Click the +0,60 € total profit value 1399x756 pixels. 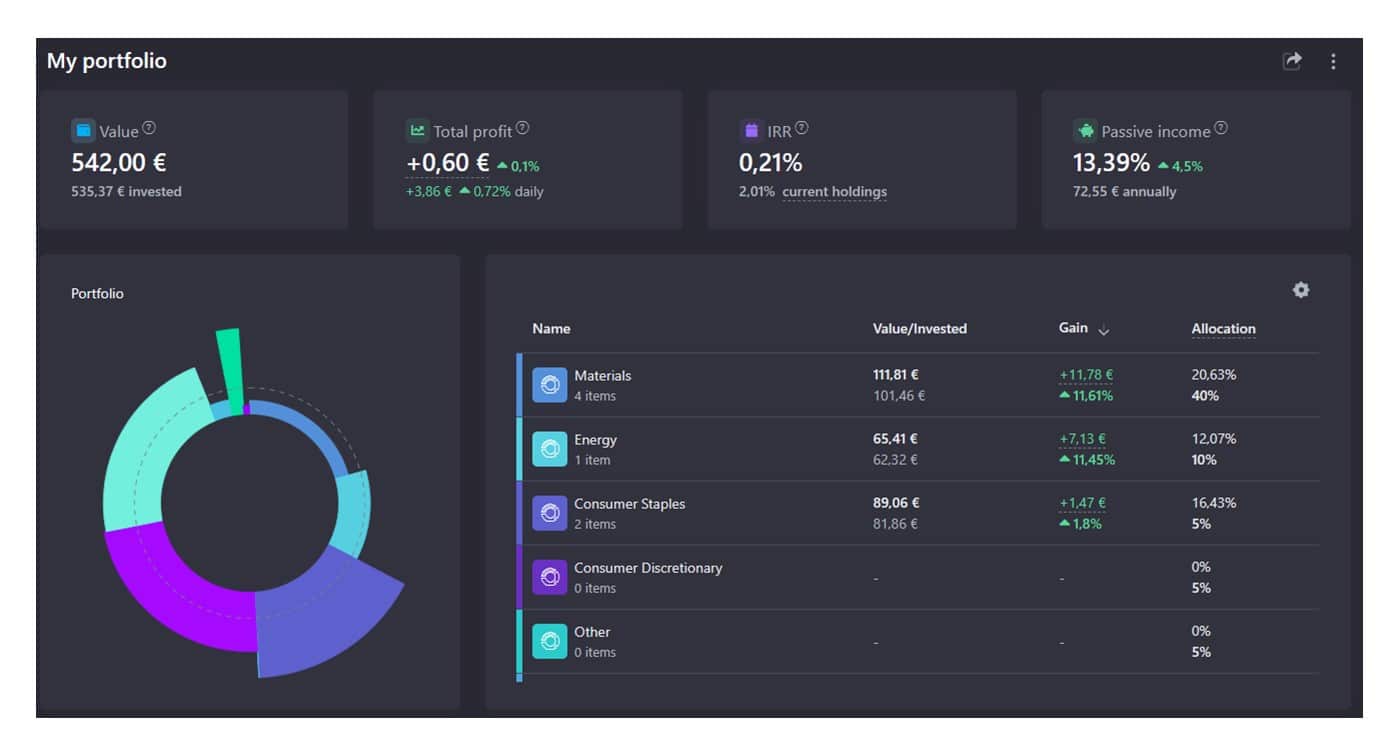(x=447, y=163)
